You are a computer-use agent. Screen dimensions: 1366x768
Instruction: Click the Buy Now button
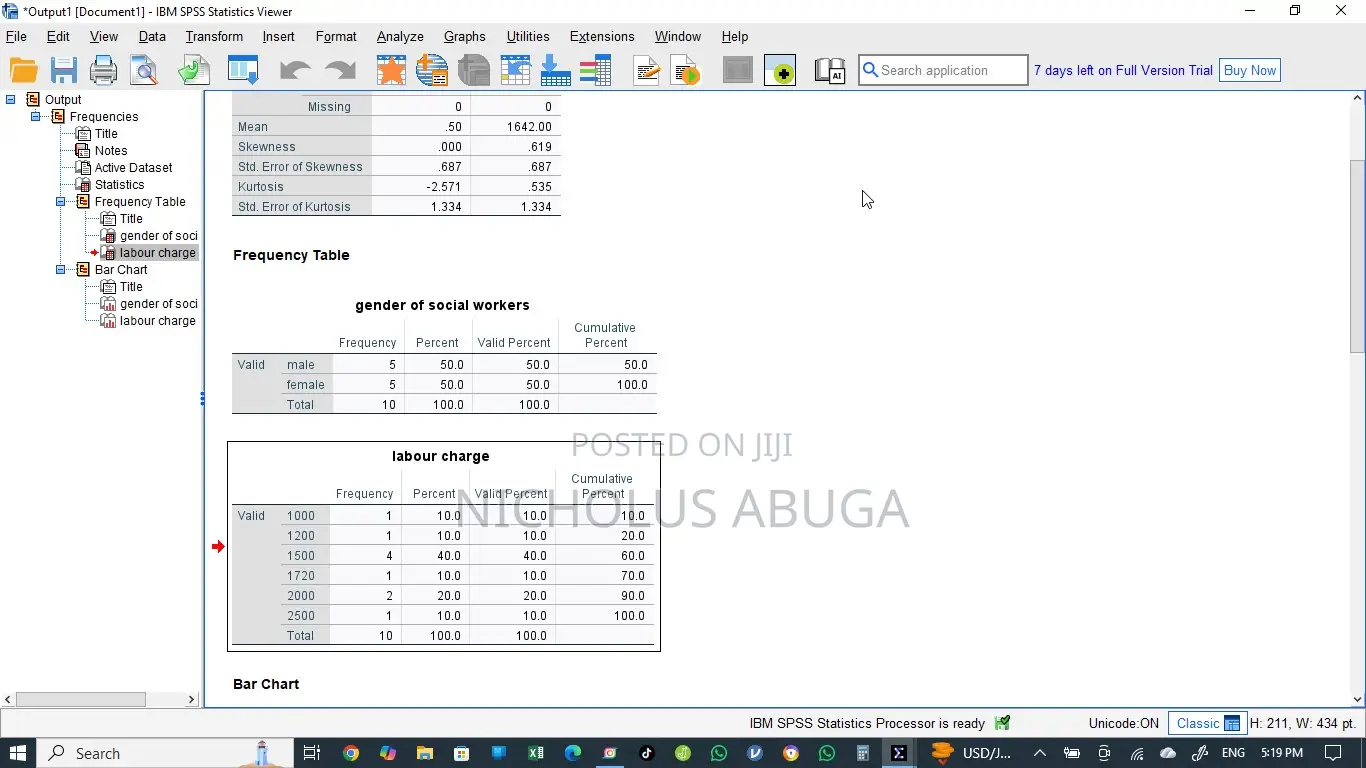click(1250, 70)
